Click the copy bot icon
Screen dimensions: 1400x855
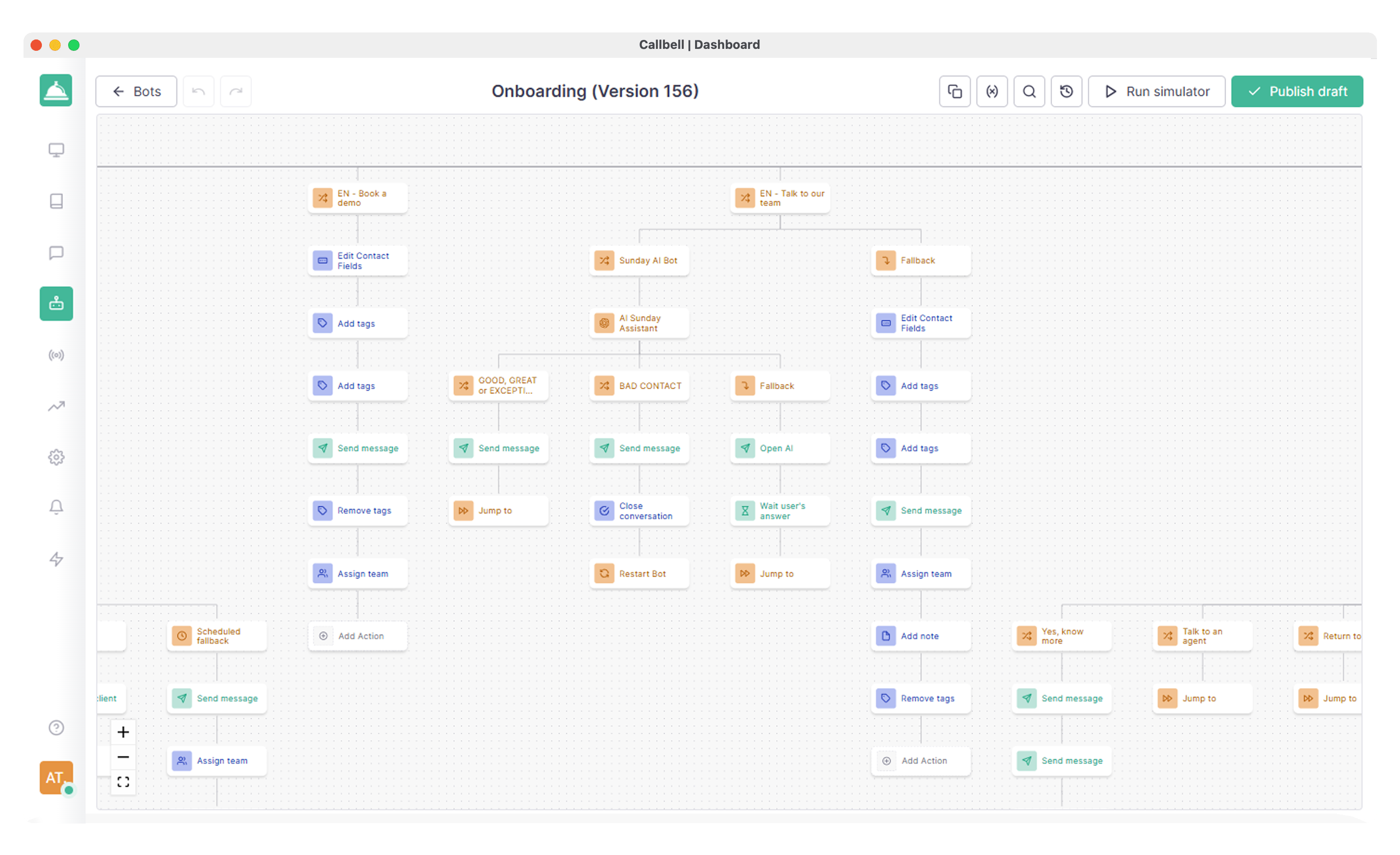955,91
